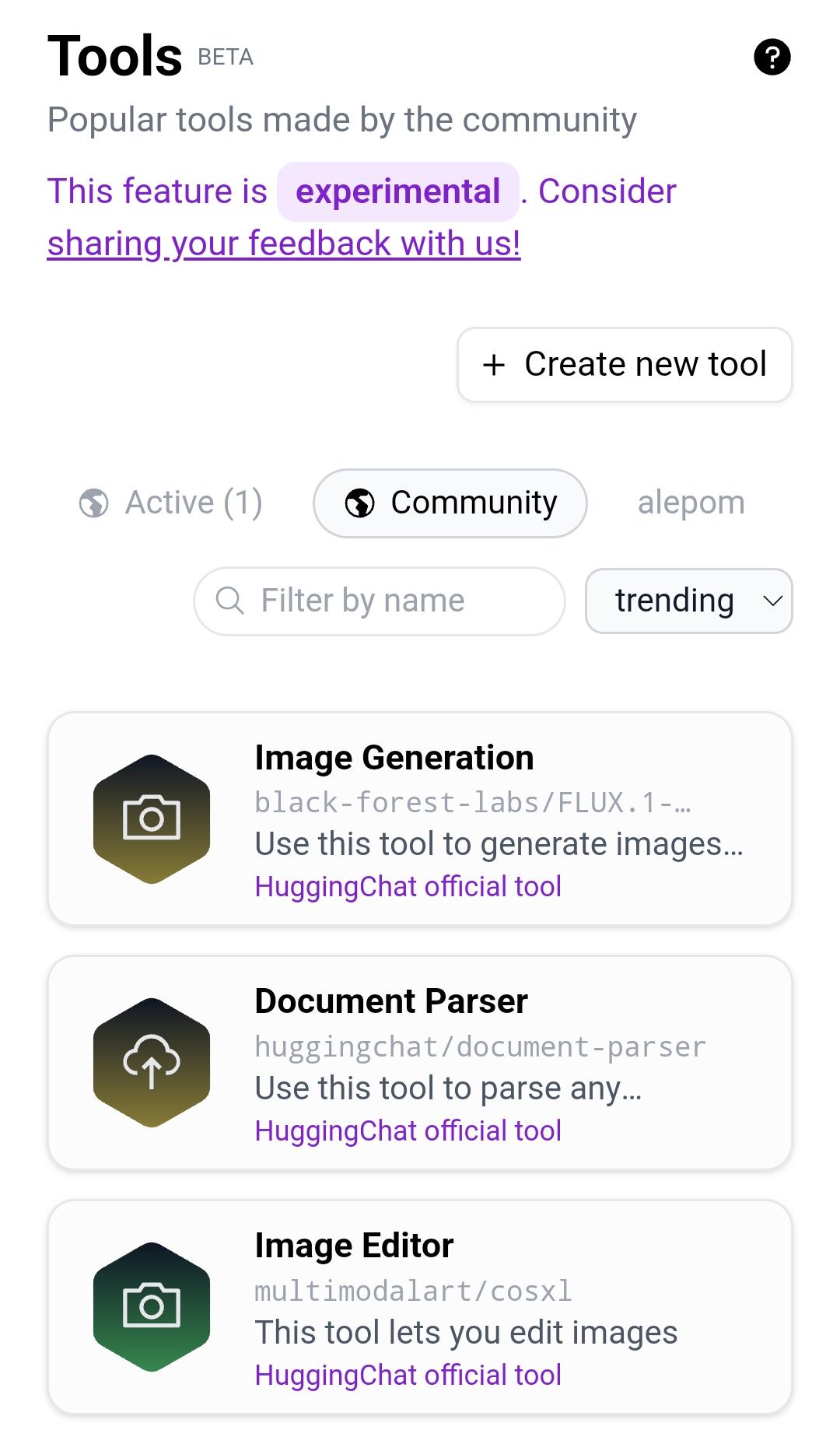Click the huggingchat/document-parser repository text

coord(481,1046)
